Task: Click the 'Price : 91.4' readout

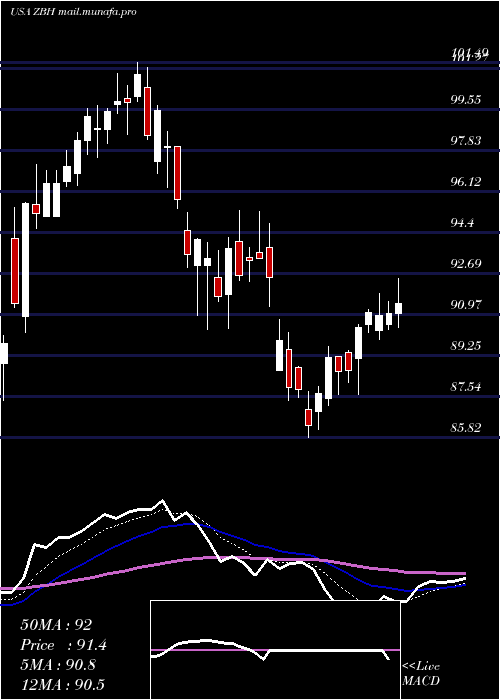Action: click(x=63, y=645)
